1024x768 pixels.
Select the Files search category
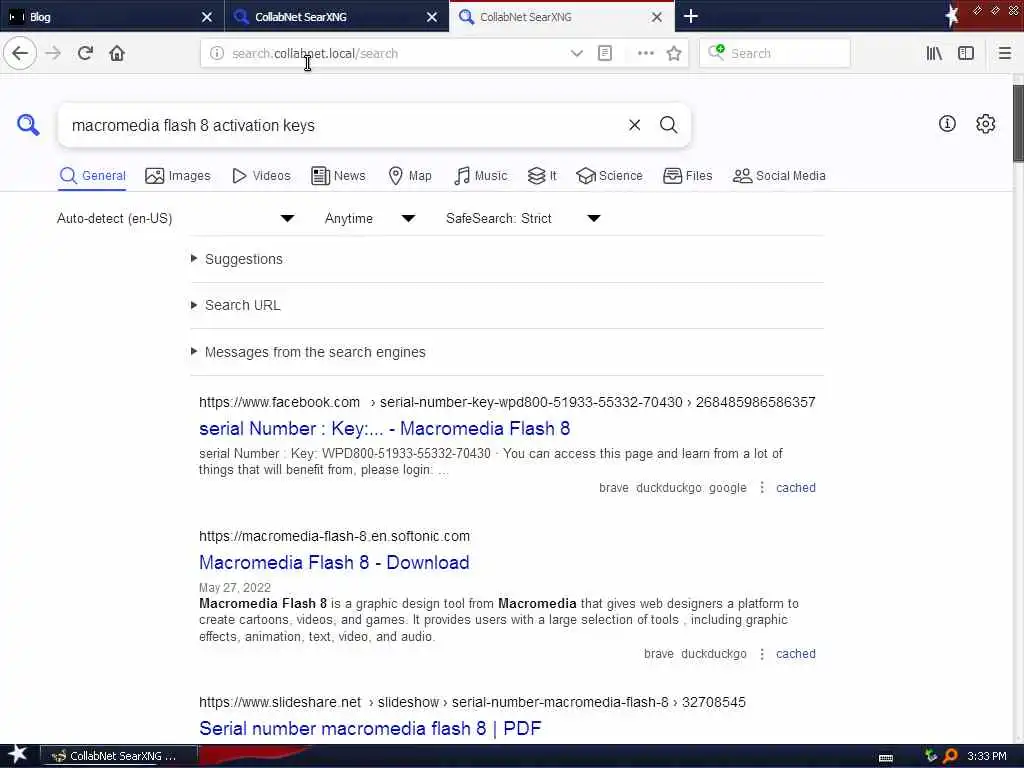(688, 176)
